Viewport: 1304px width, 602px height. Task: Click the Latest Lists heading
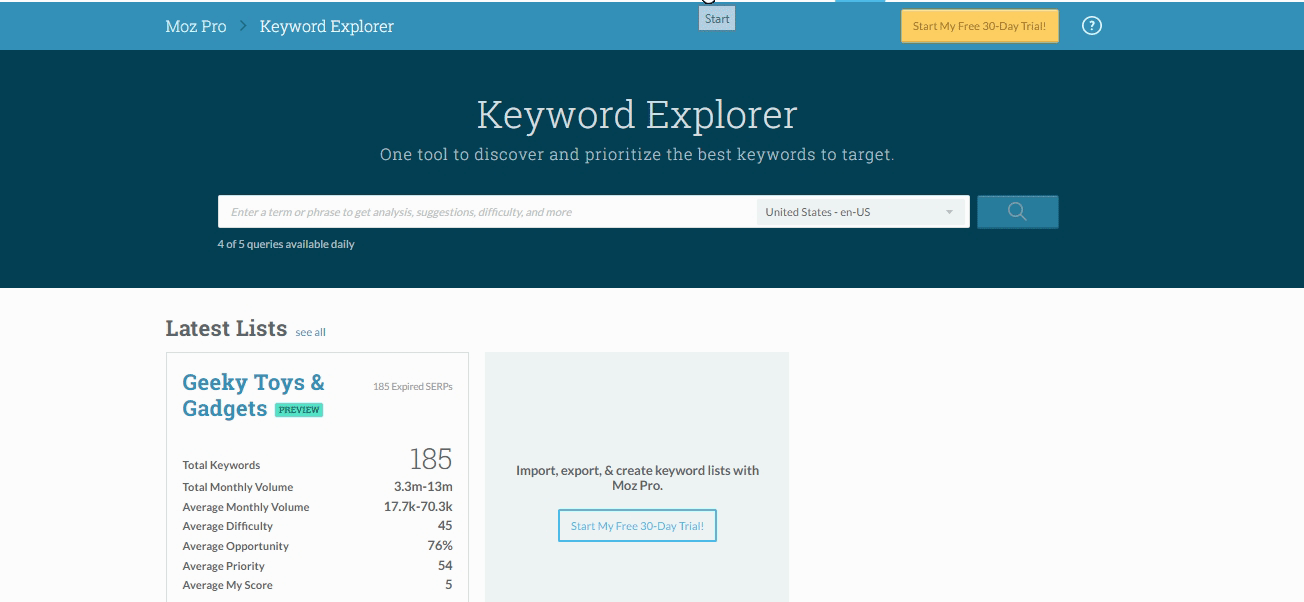[x=226, y=328]
